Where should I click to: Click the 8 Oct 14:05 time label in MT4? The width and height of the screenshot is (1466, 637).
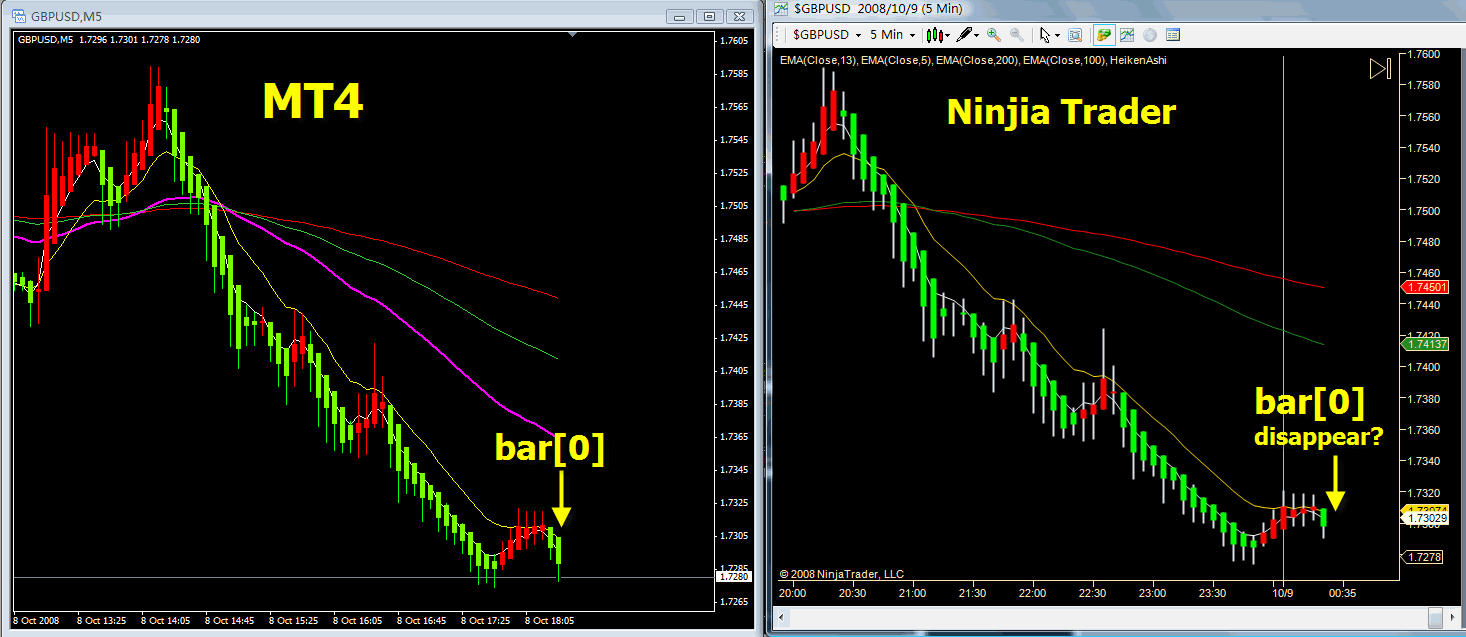point(166,621)
